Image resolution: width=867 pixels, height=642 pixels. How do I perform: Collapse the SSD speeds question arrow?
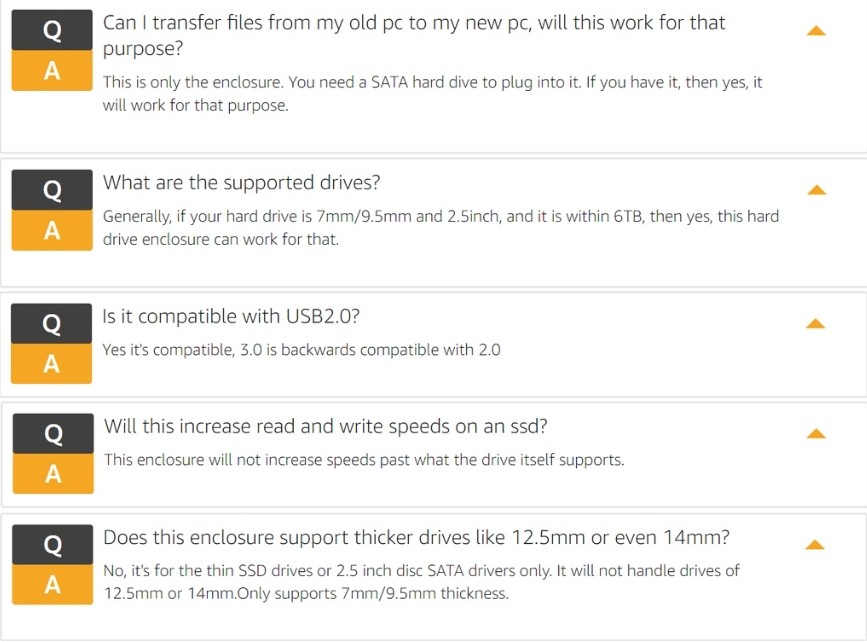pyautogui.click(x=816, y=434)
